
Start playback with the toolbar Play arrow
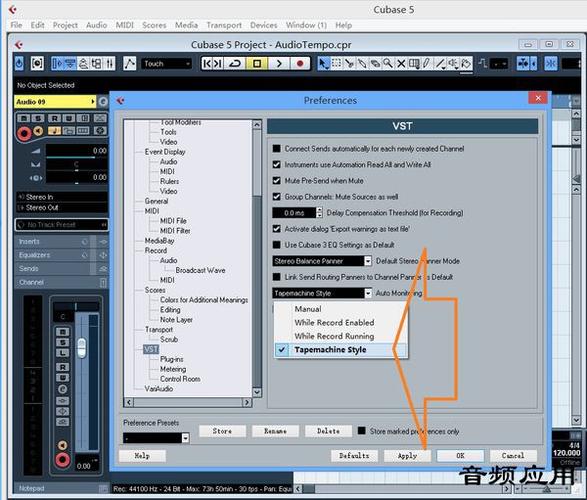279,64
